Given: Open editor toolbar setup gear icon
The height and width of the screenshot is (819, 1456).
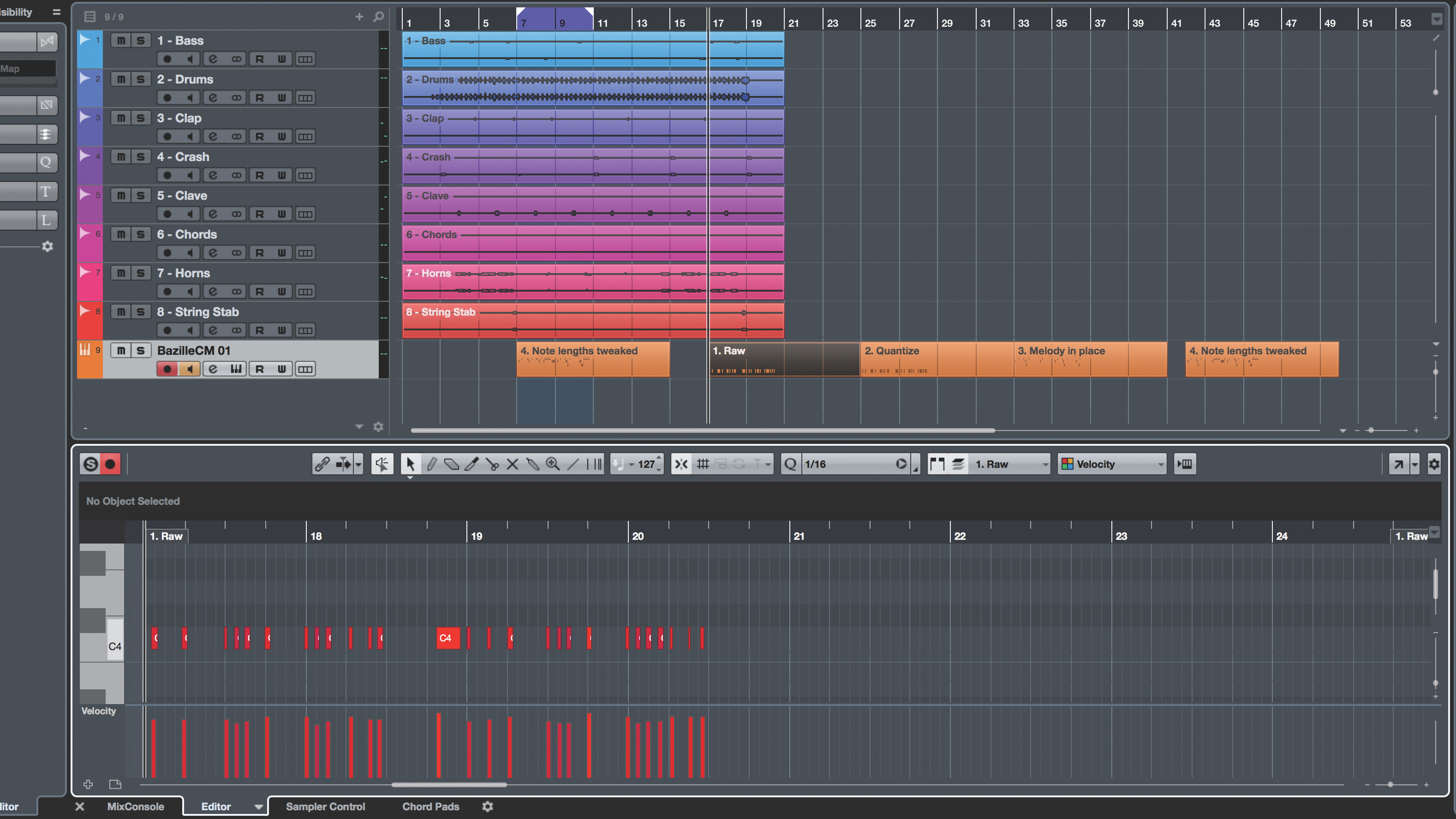Looking at the screenshot, I should pyautogui.click(x=1434, y=464).
